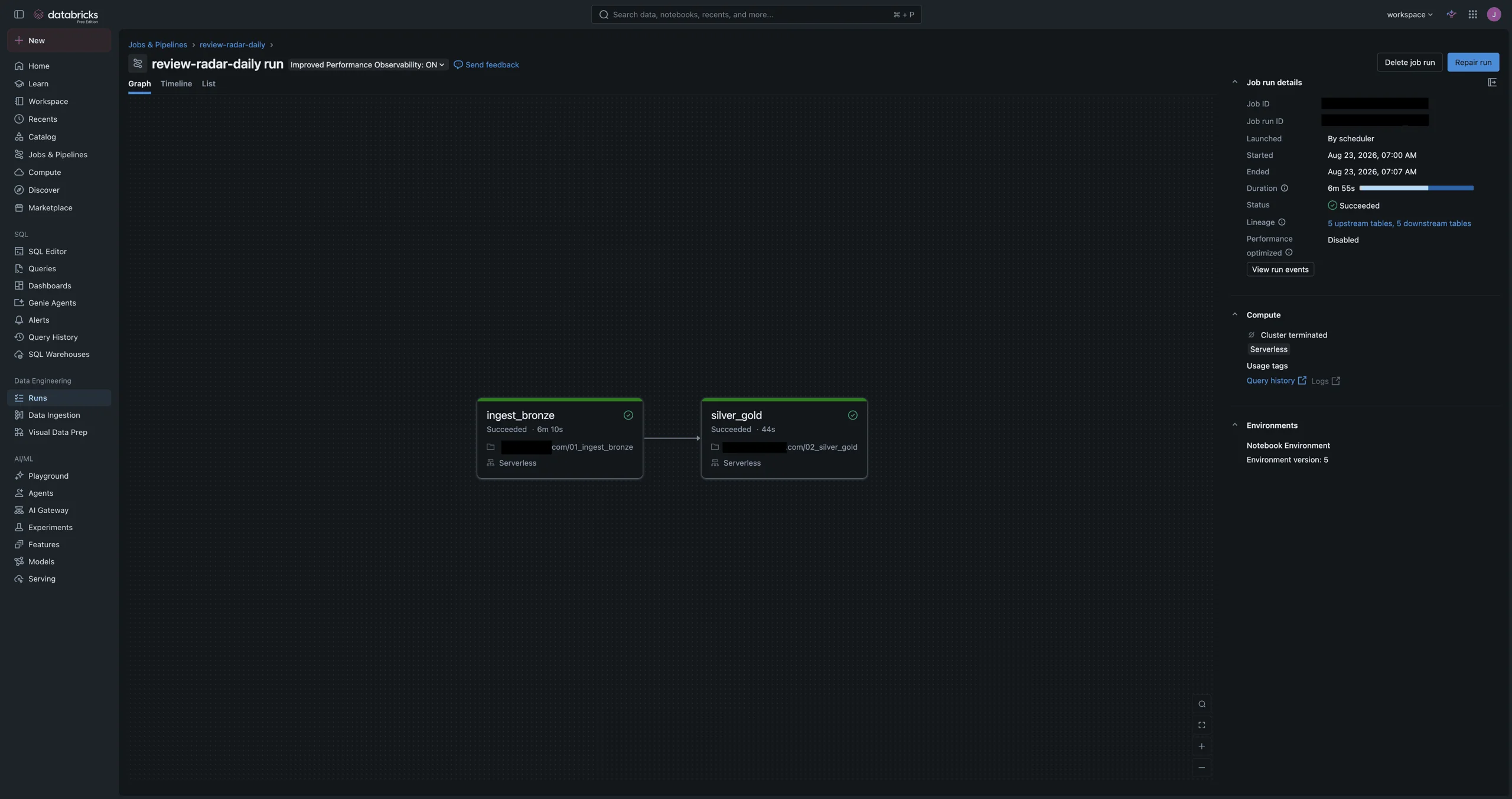Screen dimensions: 1512x799
Task: Select the Graph tab
Action: pos(139,83)
